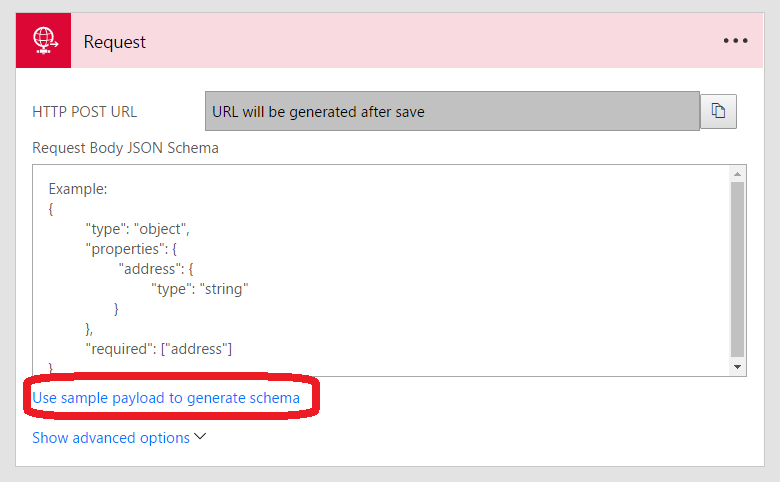780x482 pixels.
Task: Copy the HTTP POST URL
Action: point(718,111)
